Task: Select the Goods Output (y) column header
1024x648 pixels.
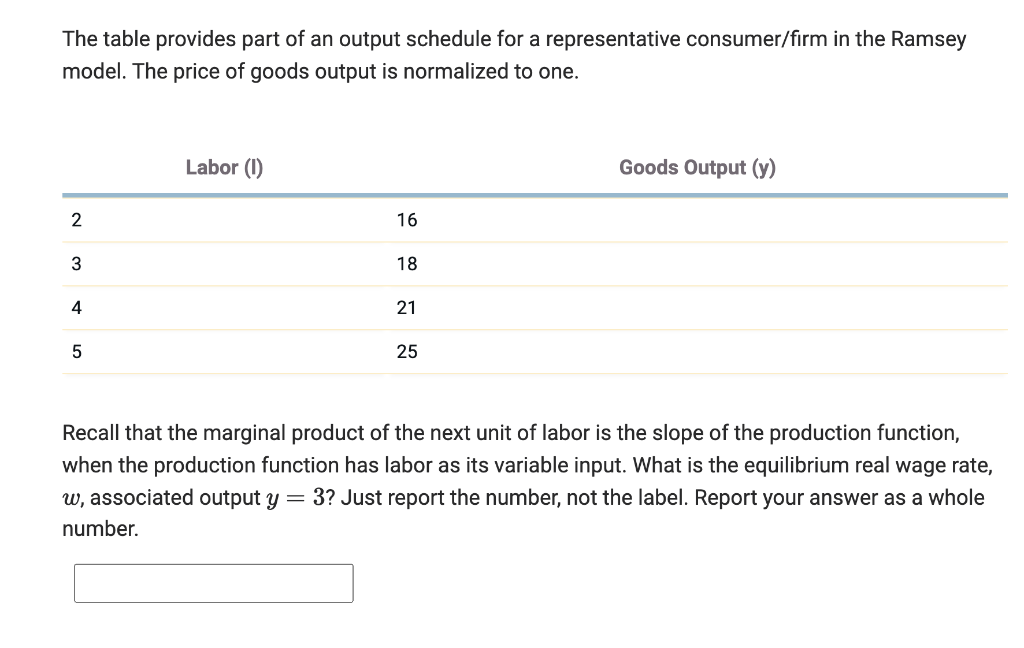Action: click(x=696, y=167)
